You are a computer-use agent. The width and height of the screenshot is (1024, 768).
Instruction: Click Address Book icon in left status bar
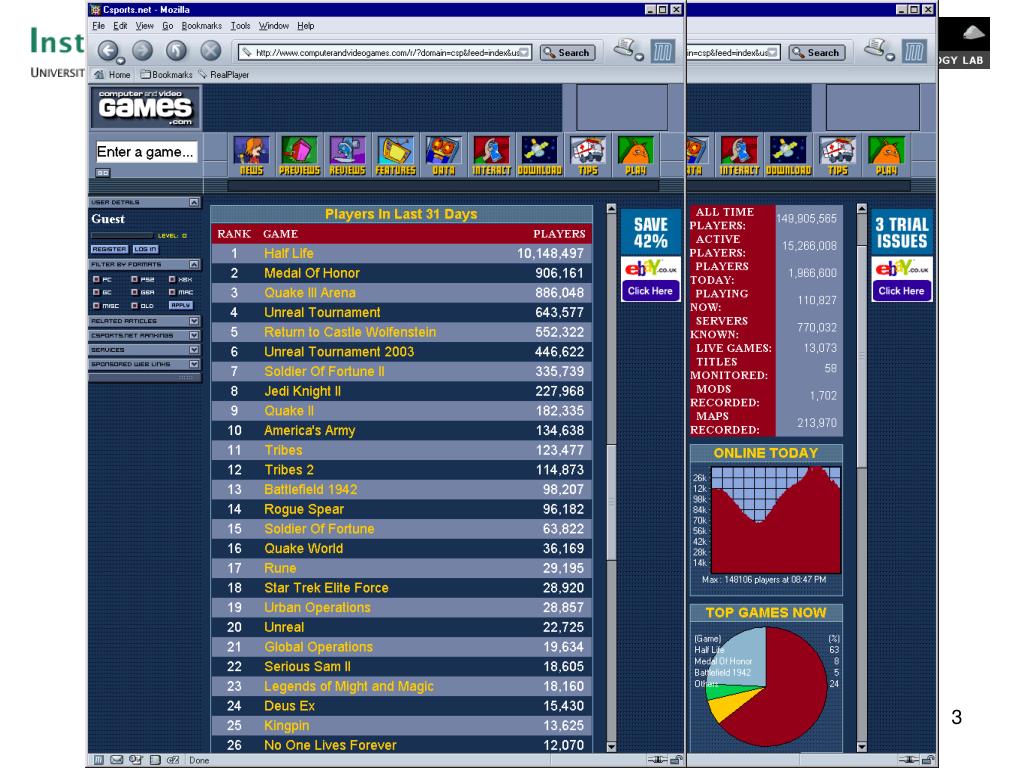155,760
